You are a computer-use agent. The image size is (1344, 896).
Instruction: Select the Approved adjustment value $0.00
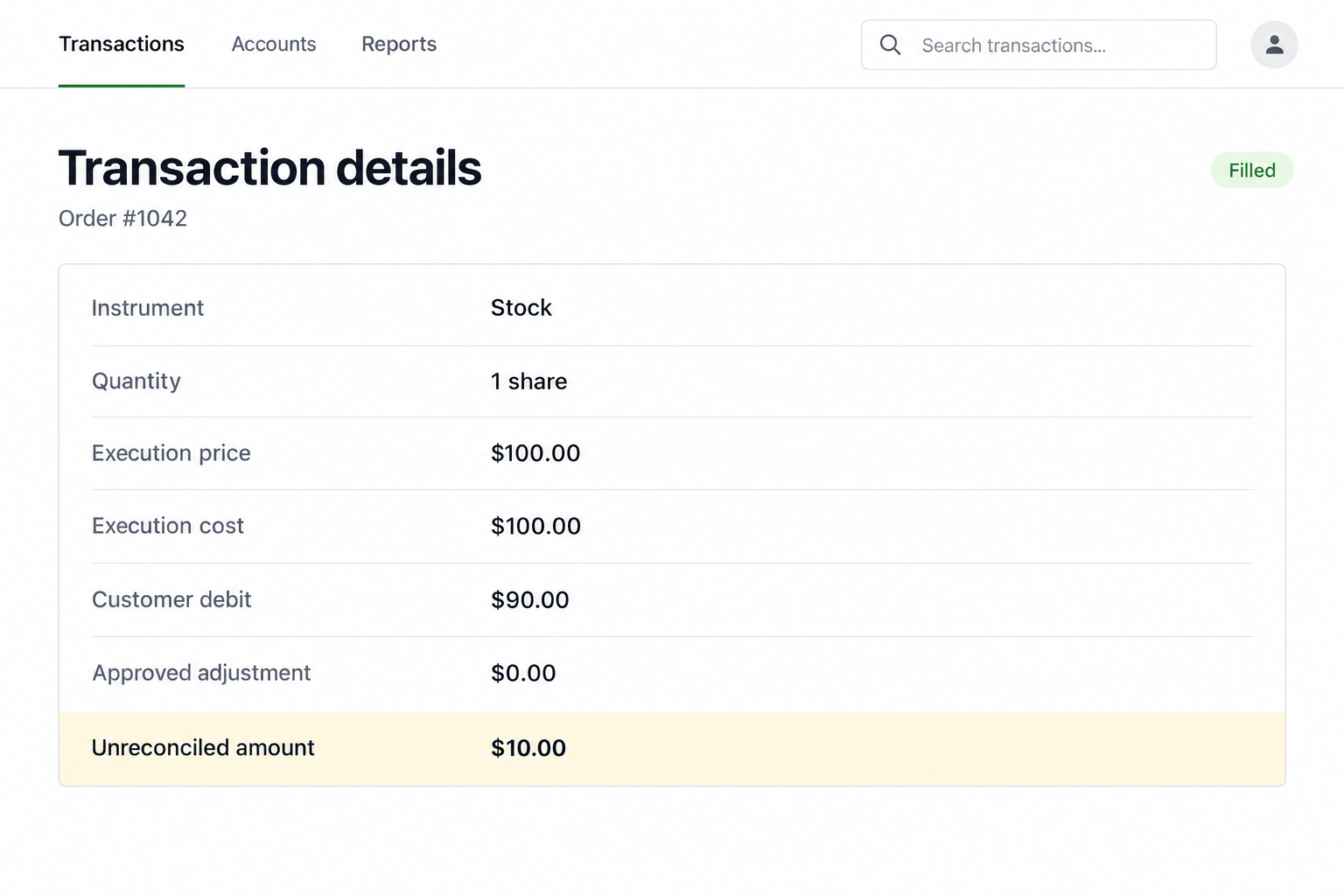pos(523,673)
